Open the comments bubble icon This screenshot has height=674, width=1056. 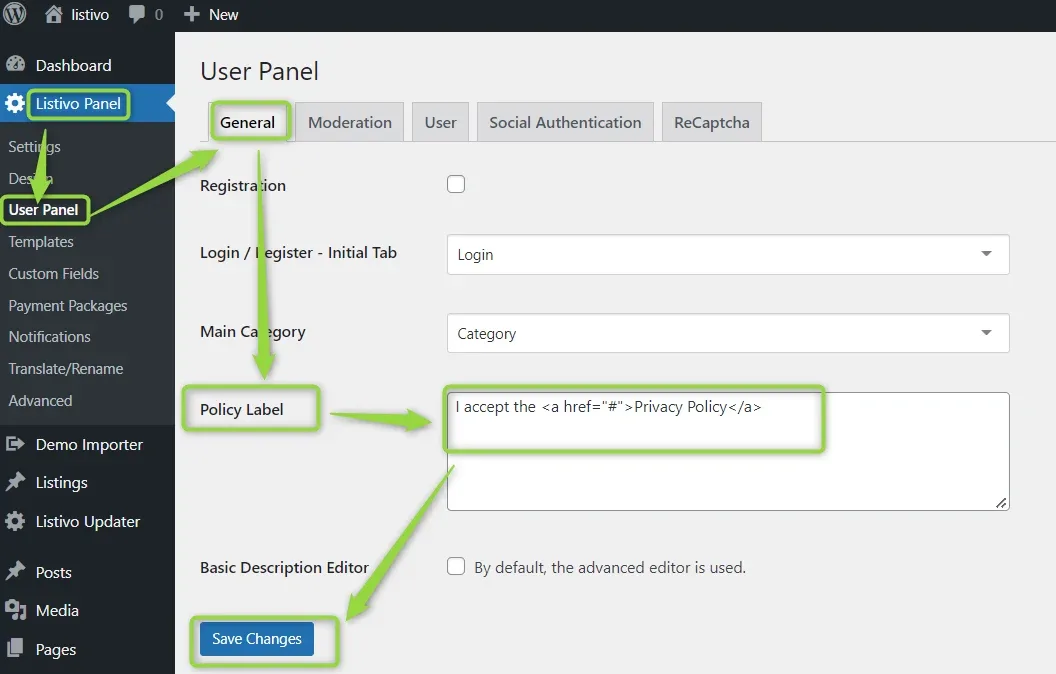tap(137, 14)
